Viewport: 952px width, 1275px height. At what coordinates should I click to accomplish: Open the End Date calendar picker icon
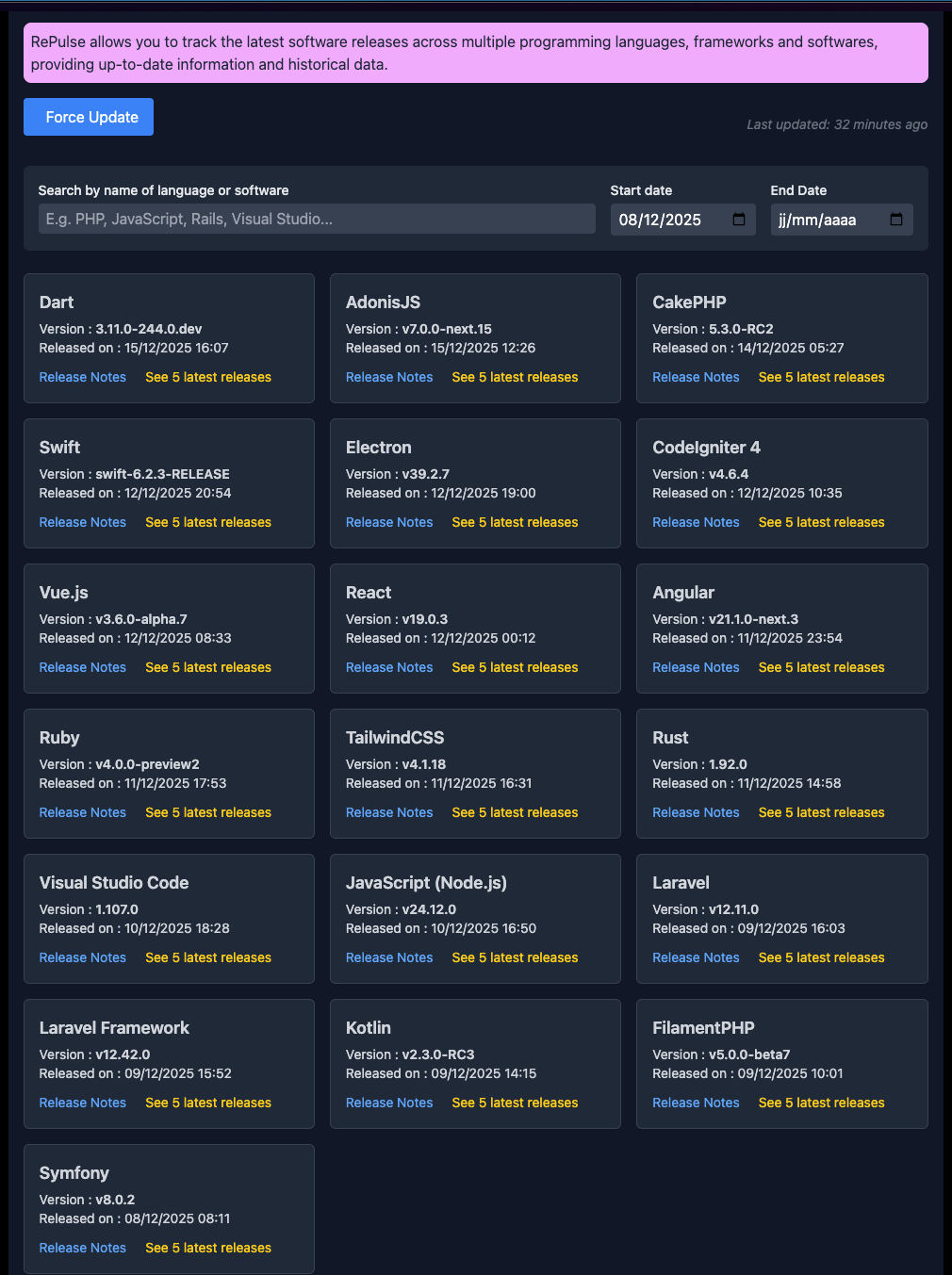click(896, 220)
